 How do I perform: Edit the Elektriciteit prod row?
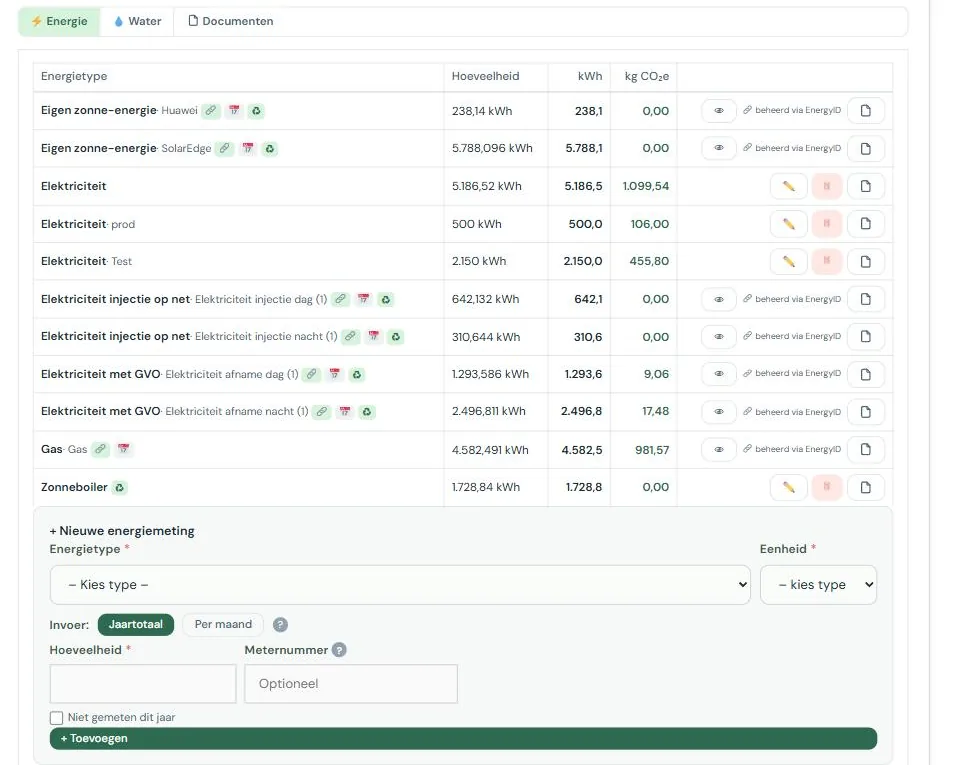pos(789,224)
